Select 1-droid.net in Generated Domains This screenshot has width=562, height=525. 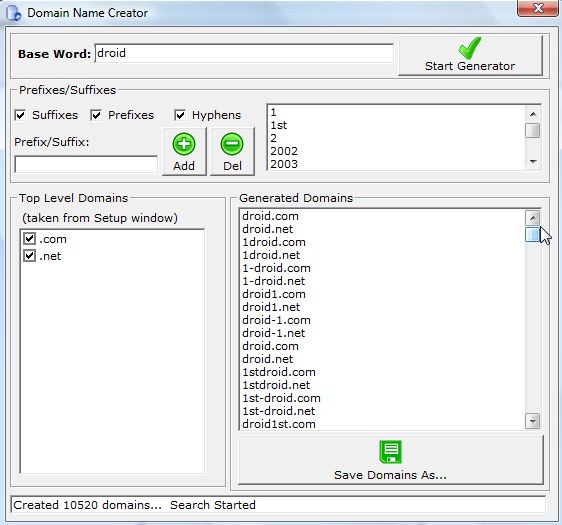point(382,281)
